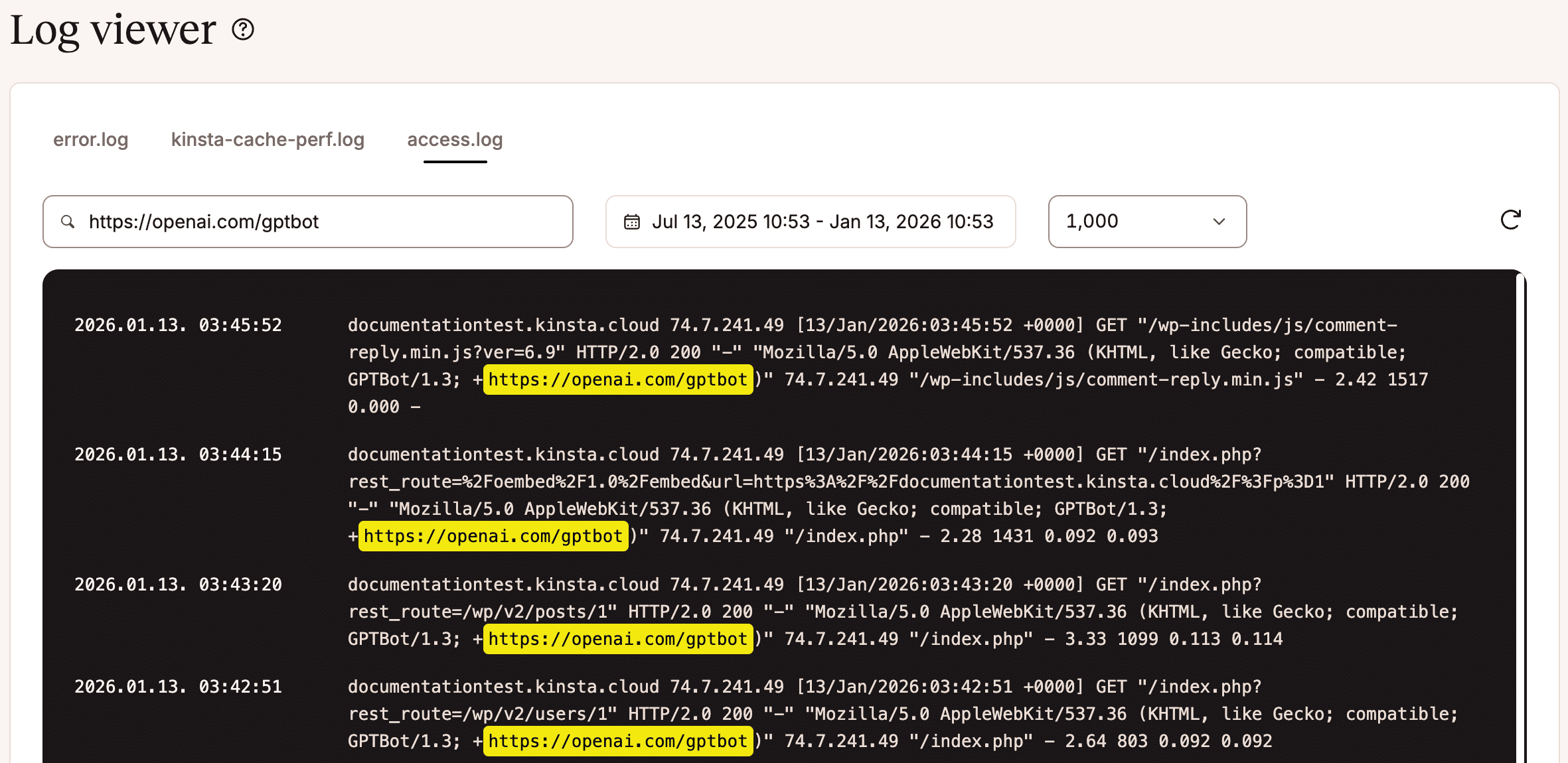Screen dimensions: 1568x763
Task: Open the 1,000 line limit dropdown
Action: pos(1146,221)
